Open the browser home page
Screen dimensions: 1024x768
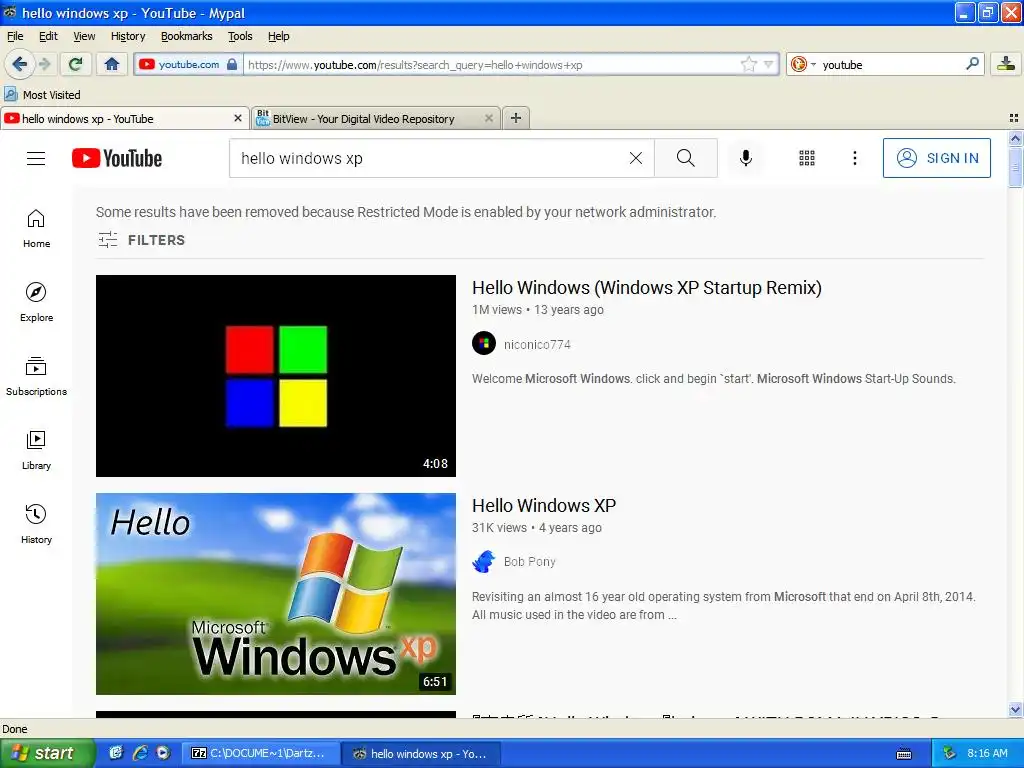click(x=112, y=64)
